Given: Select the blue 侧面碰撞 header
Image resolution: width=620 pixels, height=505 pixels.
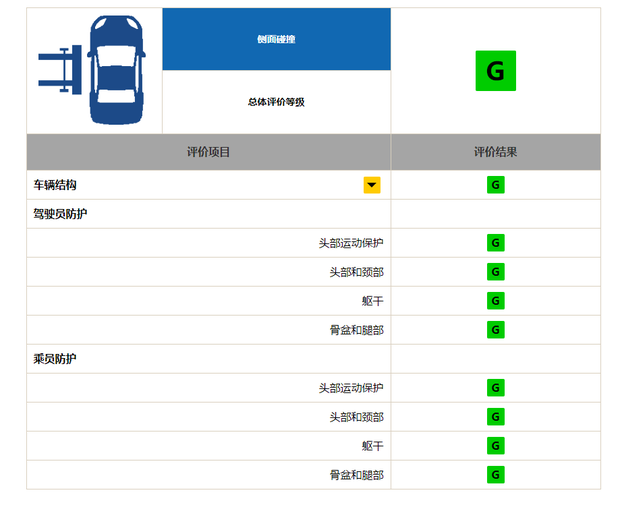Looking at the screenshot, I should pyautogui.click(x=276, y=40).
